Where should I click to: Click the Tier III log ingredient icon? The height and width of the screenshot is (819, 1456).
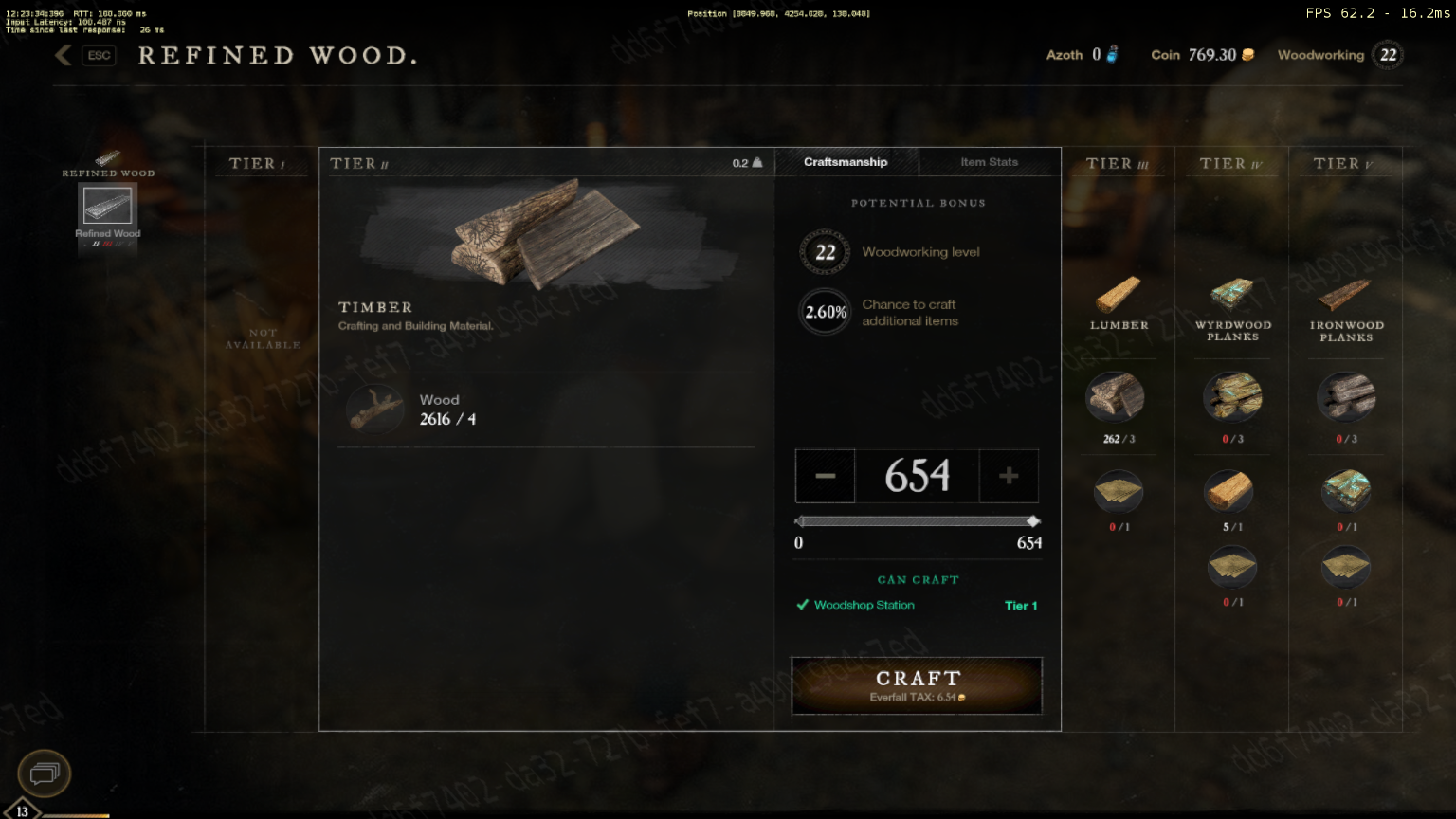(x=1115, y=397)
